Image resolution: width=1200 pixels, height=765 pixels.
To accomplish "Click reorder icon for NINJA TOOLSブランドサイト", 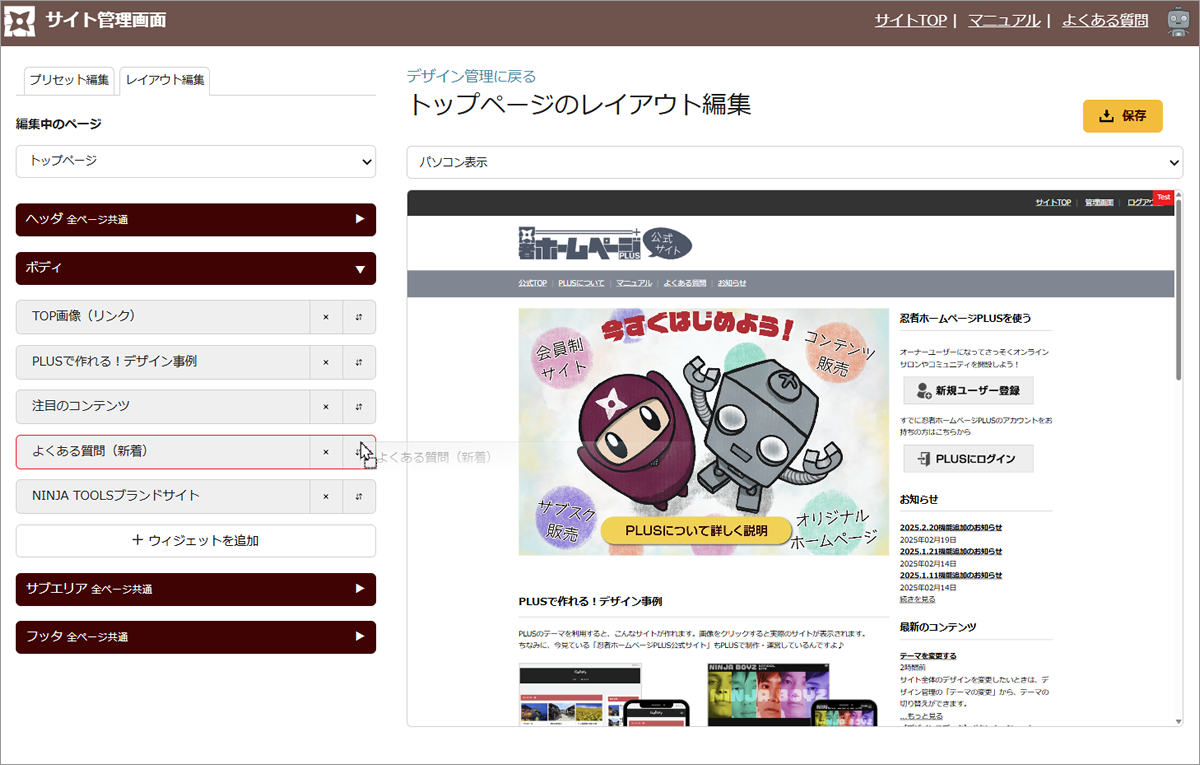I will pos(359,496).
